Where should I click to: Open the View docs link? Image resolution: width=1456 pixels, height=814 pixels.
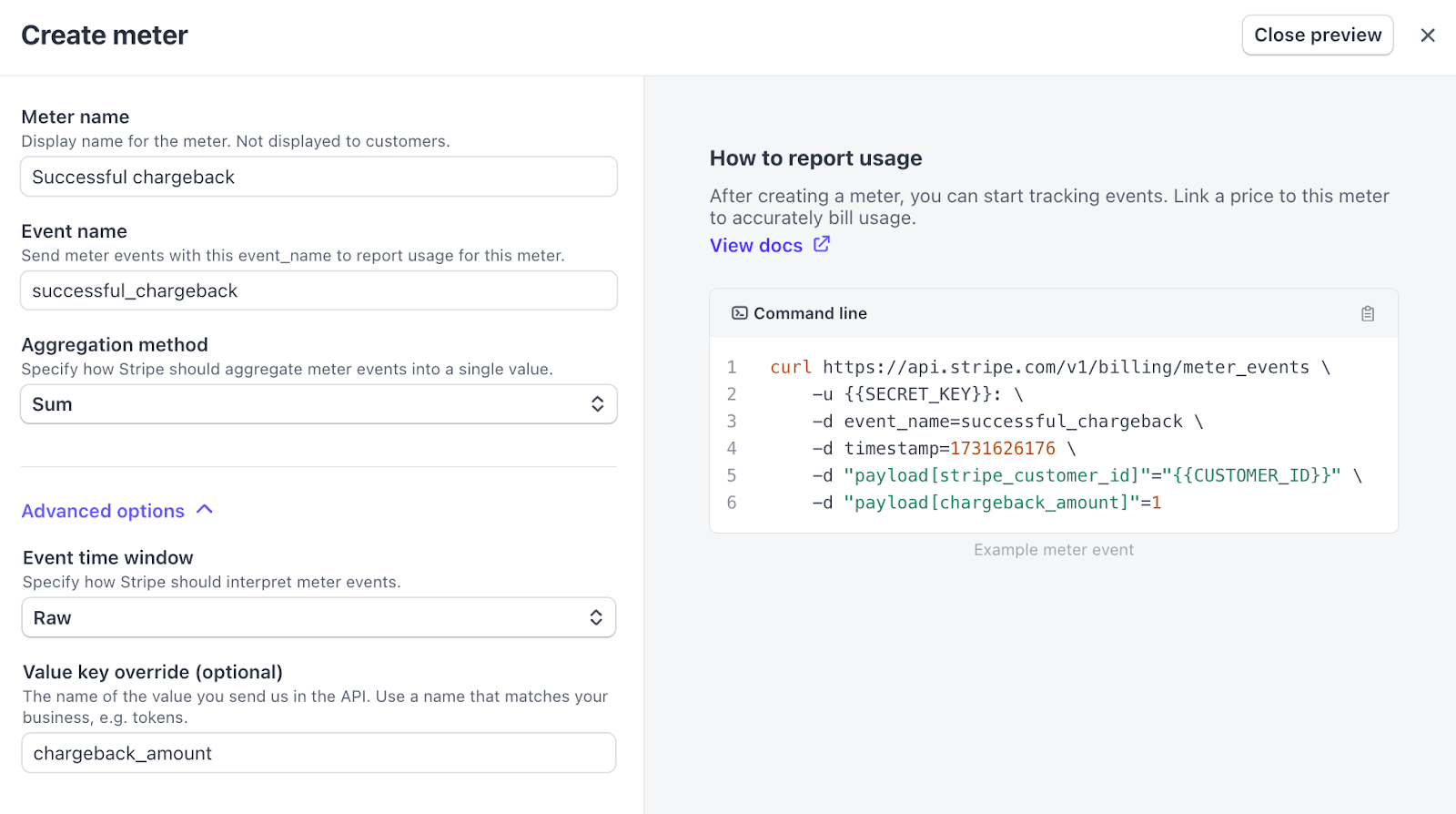(755, 246)
